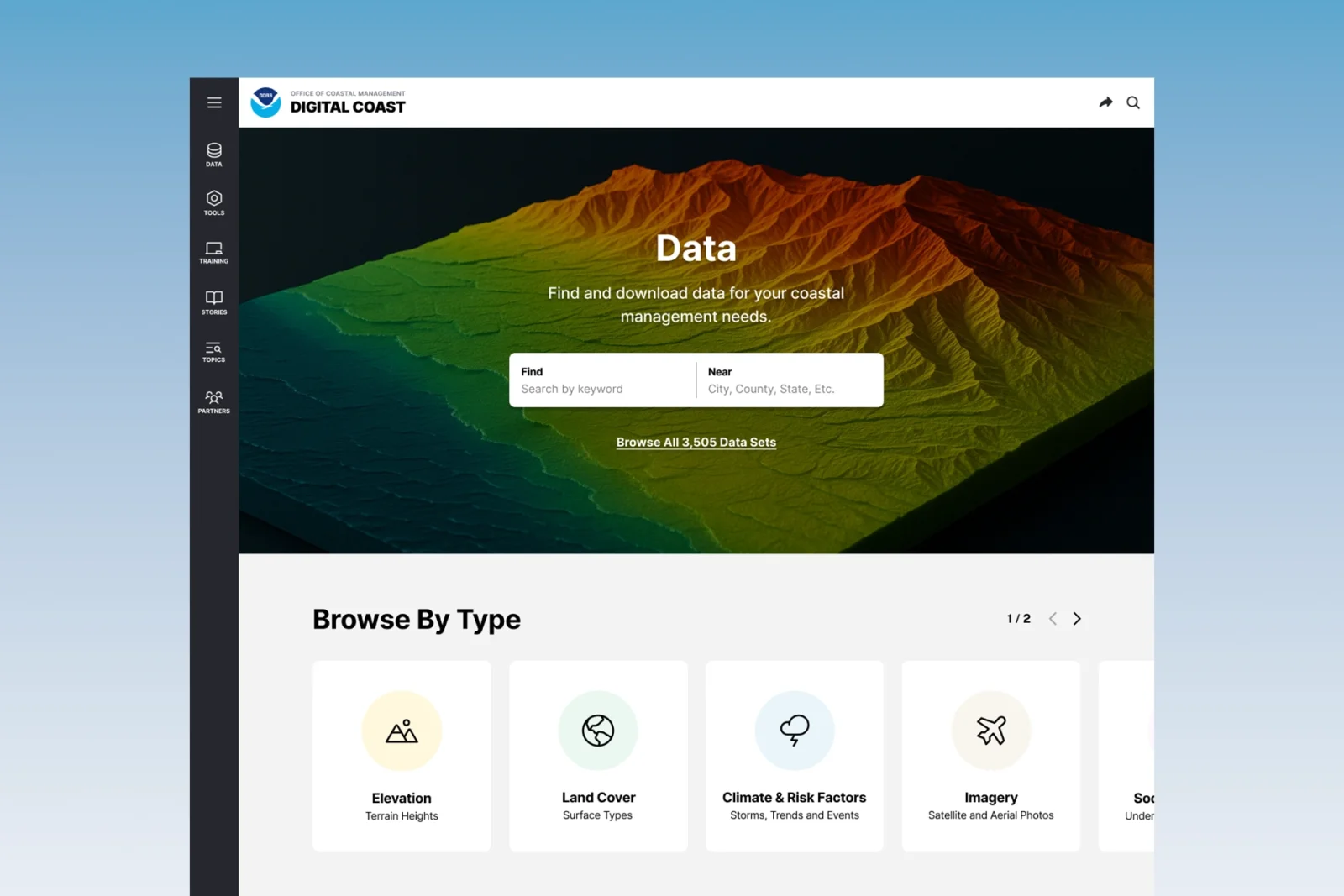Open the Elevation data type card
The image size is (1344, 896).
402,756
